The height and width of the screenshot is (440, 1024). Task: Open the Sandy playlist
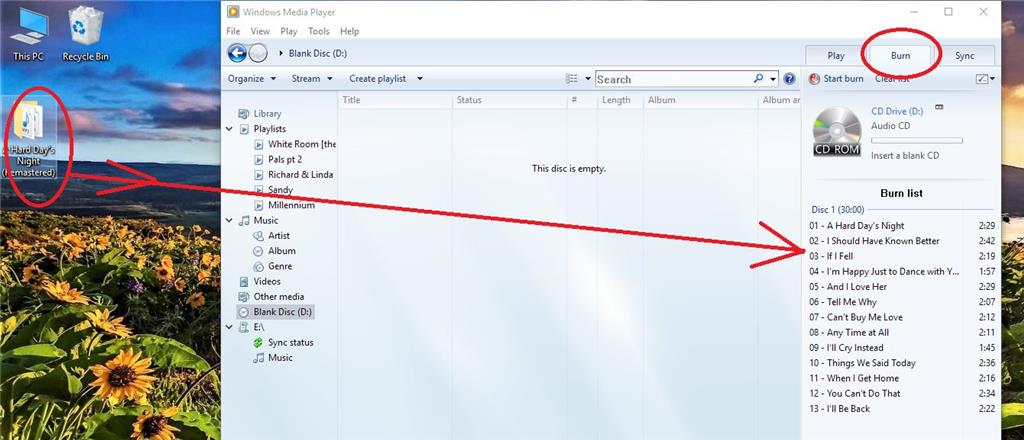point(280,190)
